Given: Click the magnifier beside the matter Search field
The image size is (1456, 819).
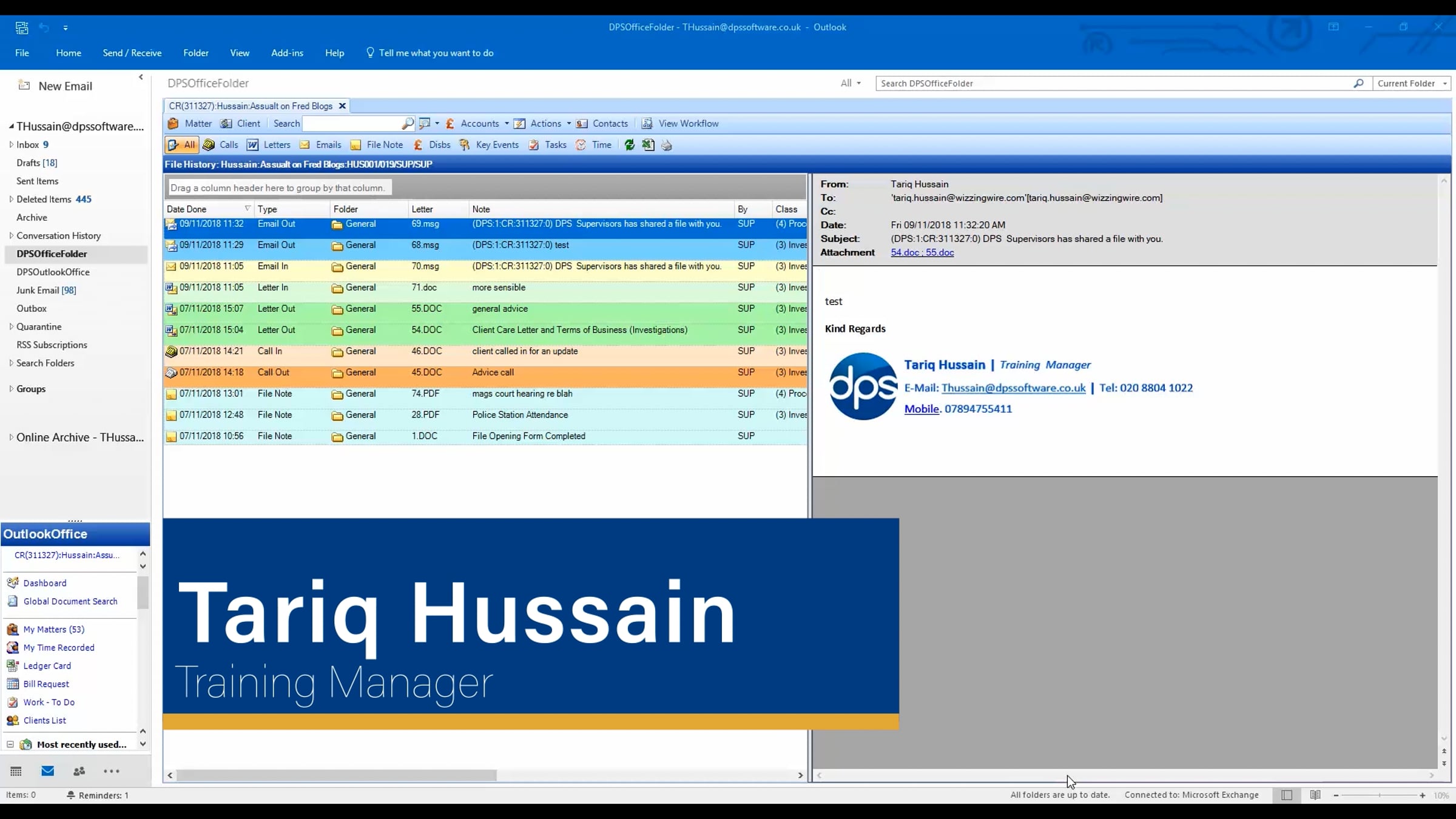Looking at the screenshot, I should 408,124.
